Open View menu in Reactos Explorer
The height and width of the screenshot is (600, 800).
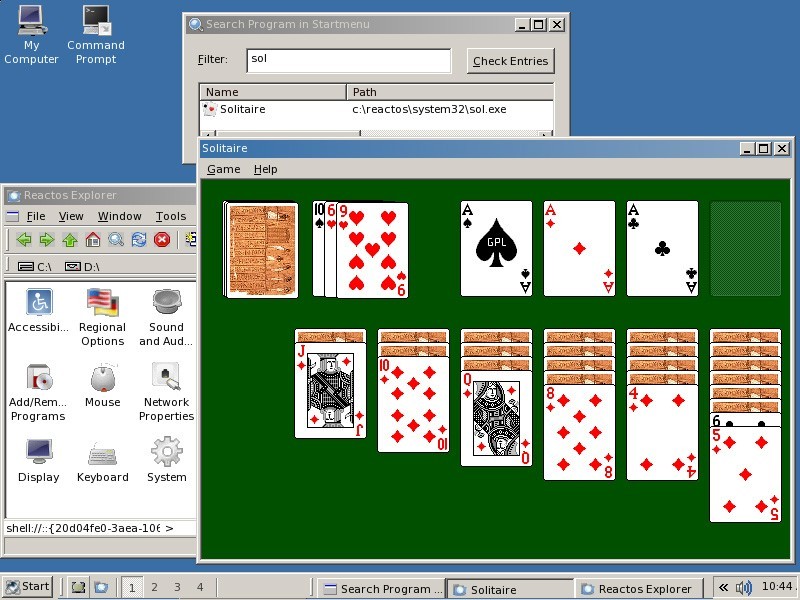click(71, 216)
